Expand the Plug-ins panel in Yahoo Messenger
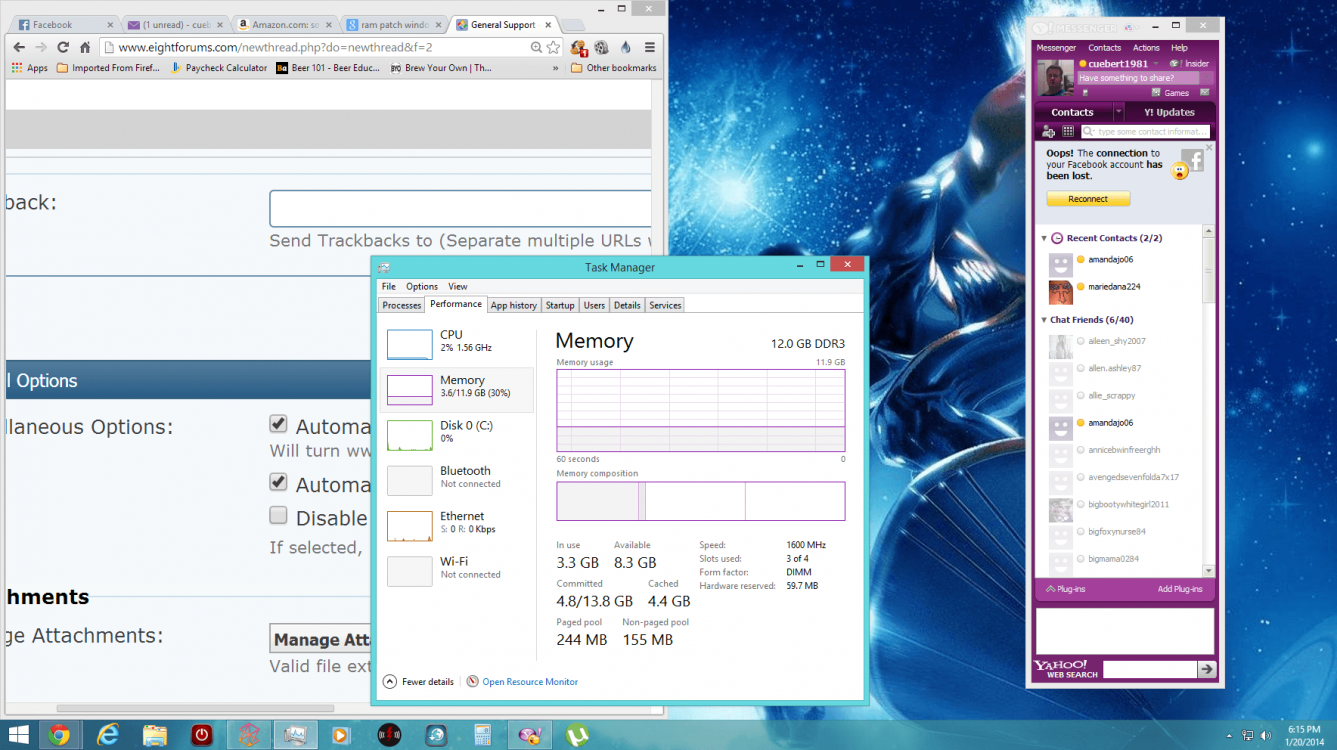 (1065, 589)
